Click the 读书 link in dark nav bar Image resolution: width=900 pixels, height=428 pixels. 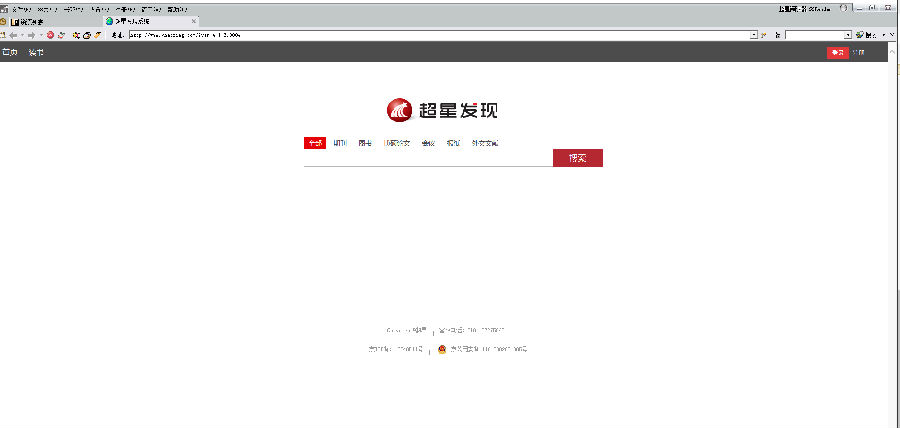click(36, 53)
